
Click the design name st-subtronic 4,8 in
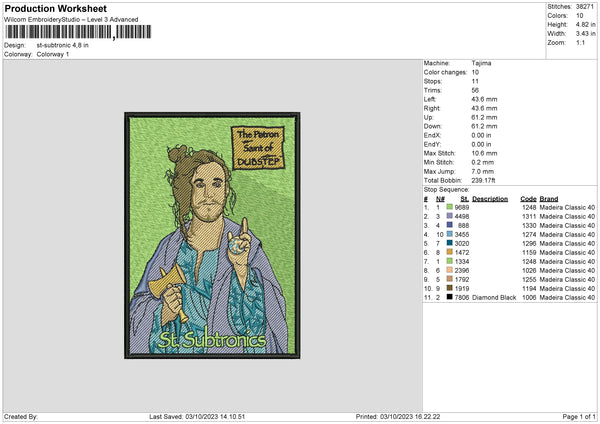coord(62,45)
